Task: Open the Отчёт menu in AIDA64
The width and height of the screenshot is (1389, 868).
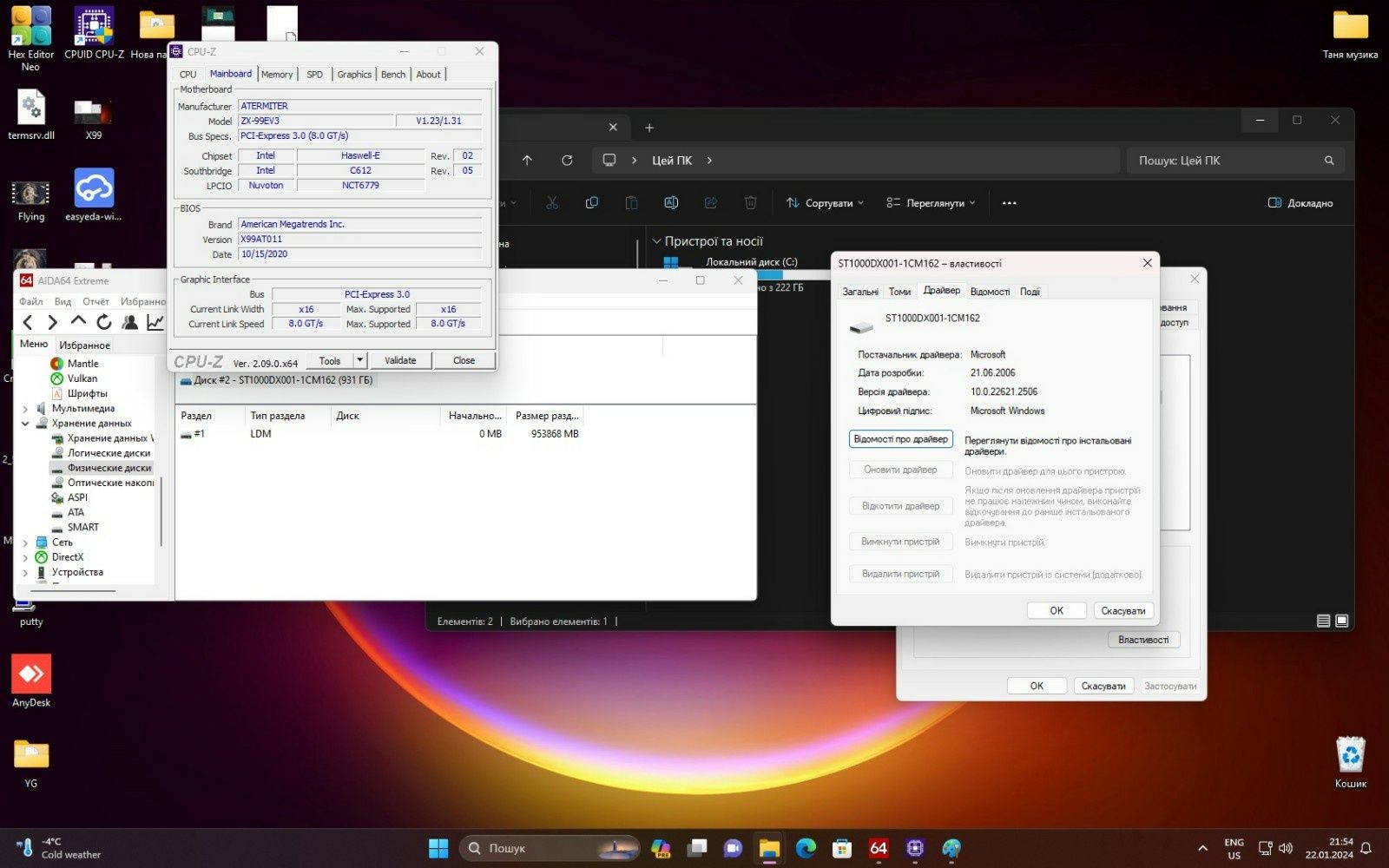Action: point(95,301)
